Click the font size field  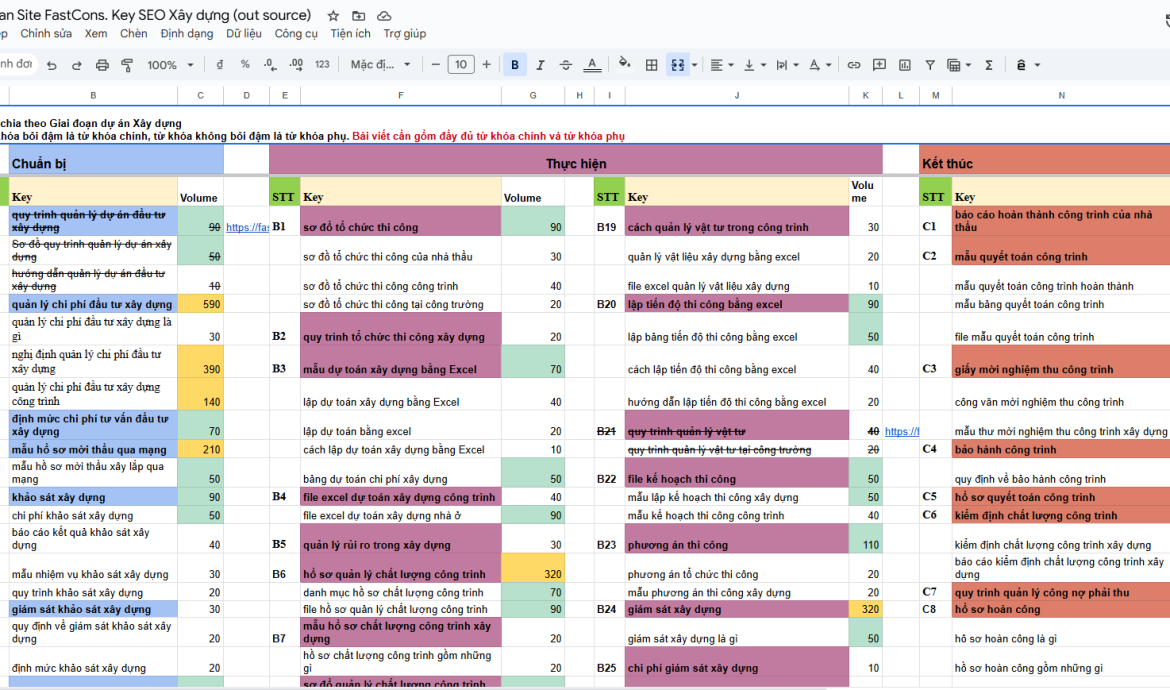(461, 65)
